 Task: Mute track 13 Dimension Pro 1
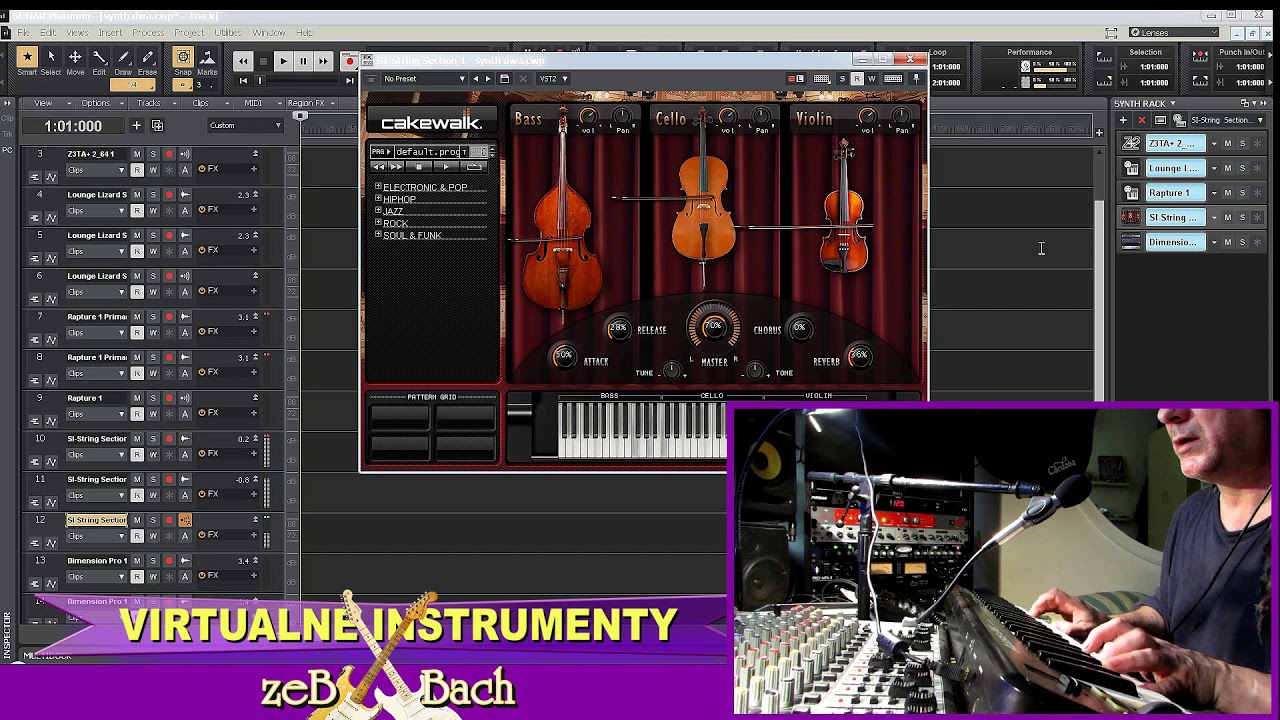coord(138,561)
